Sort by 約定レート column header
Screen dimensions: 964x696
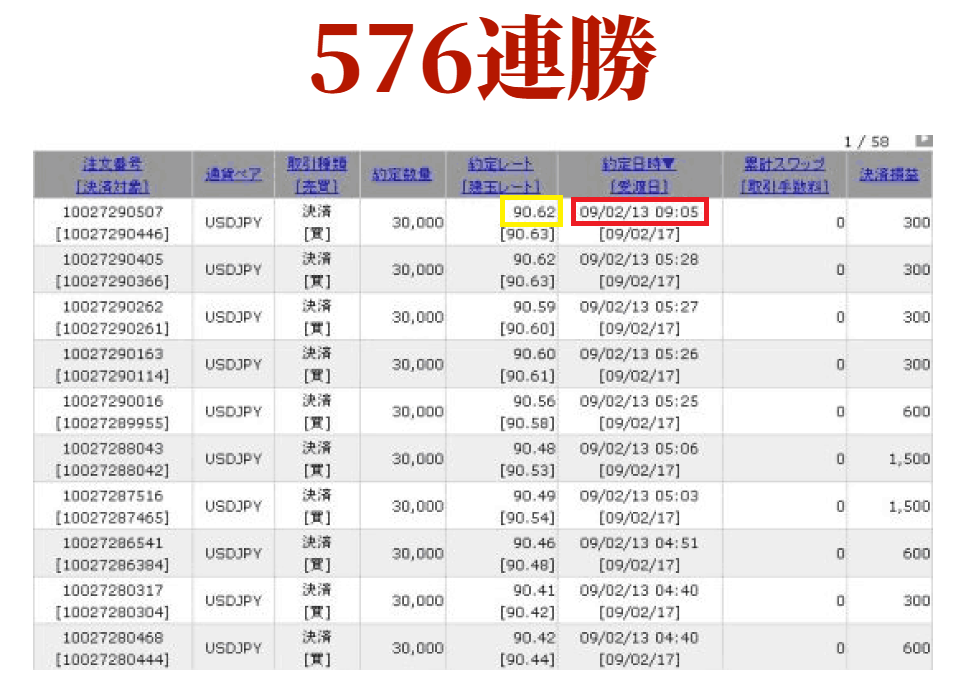click(x=500, y=164)
